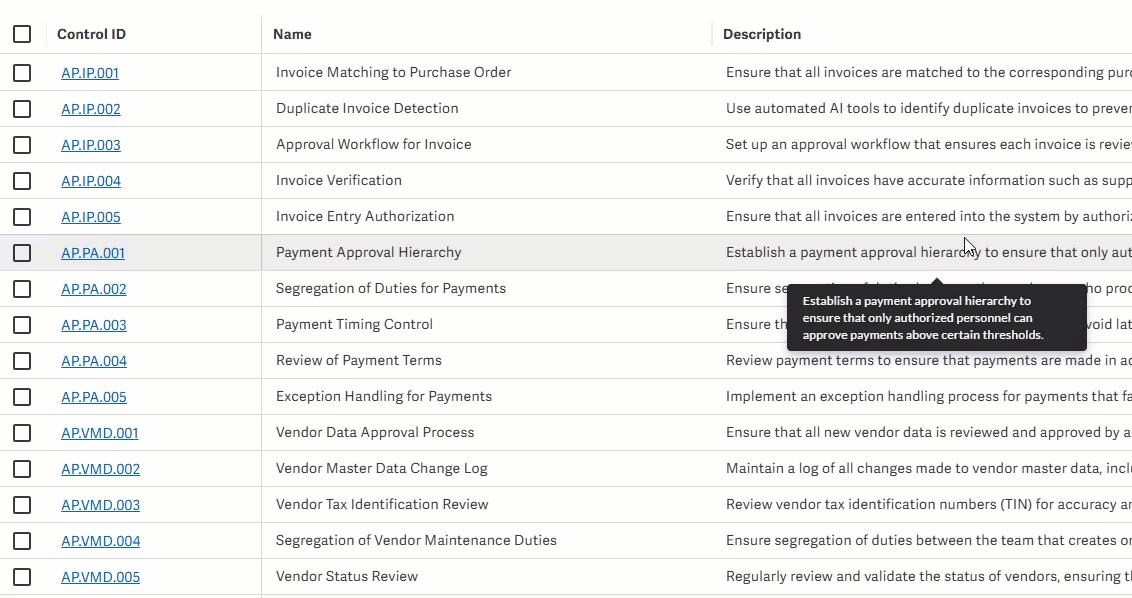The width and height of the screenshot is (1132, 598).
Task: Check the box for AP.IP.001 row
Action: (22, 73)
